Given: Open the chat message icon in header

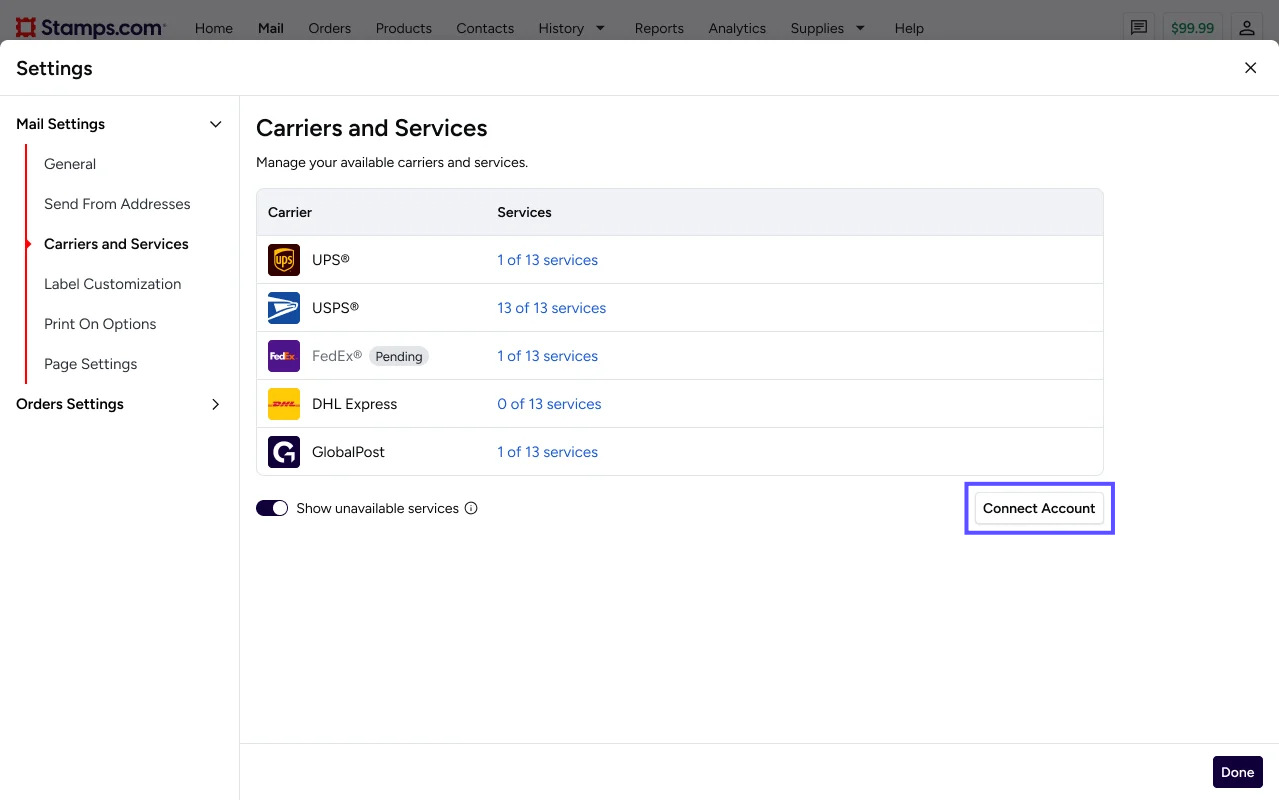Looking at the screenshot, I should [x=1139, y=28].
